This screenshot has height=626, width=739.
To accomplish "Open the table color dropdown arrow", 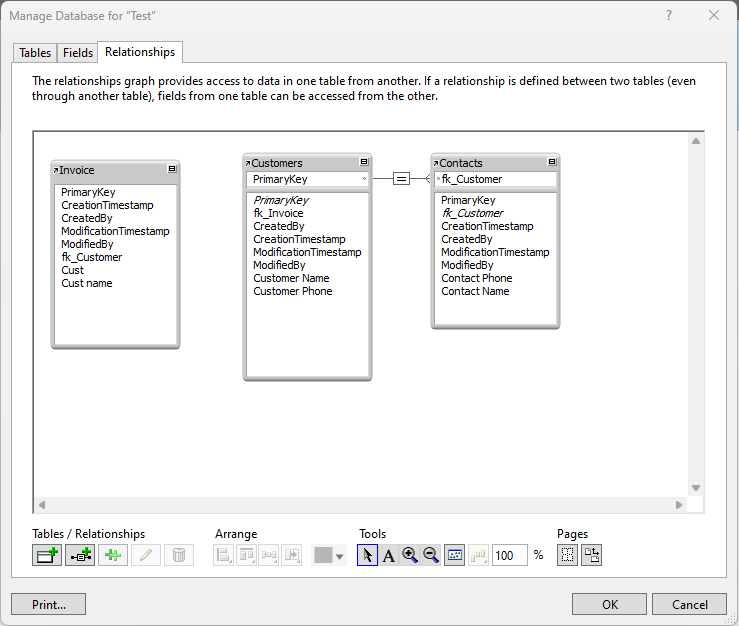I will (340, 556).
